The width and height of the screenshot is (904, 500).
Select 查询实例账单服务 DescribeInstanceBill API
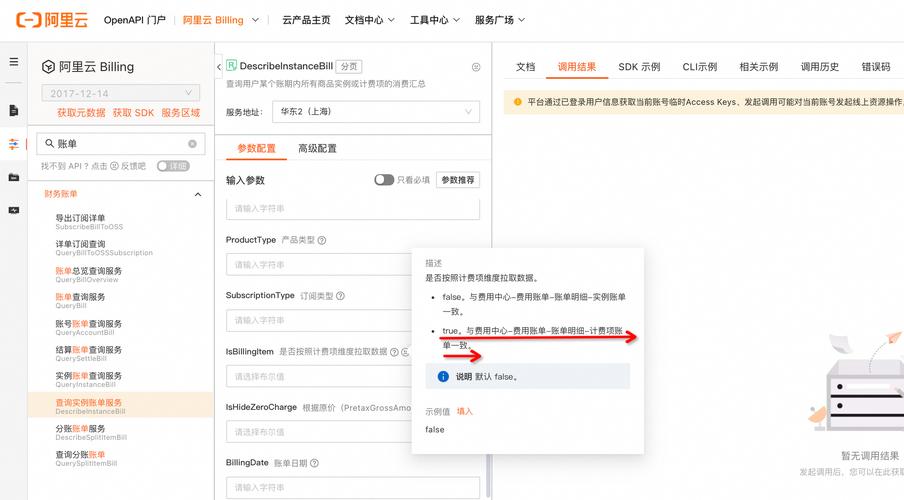coord(120,406)
